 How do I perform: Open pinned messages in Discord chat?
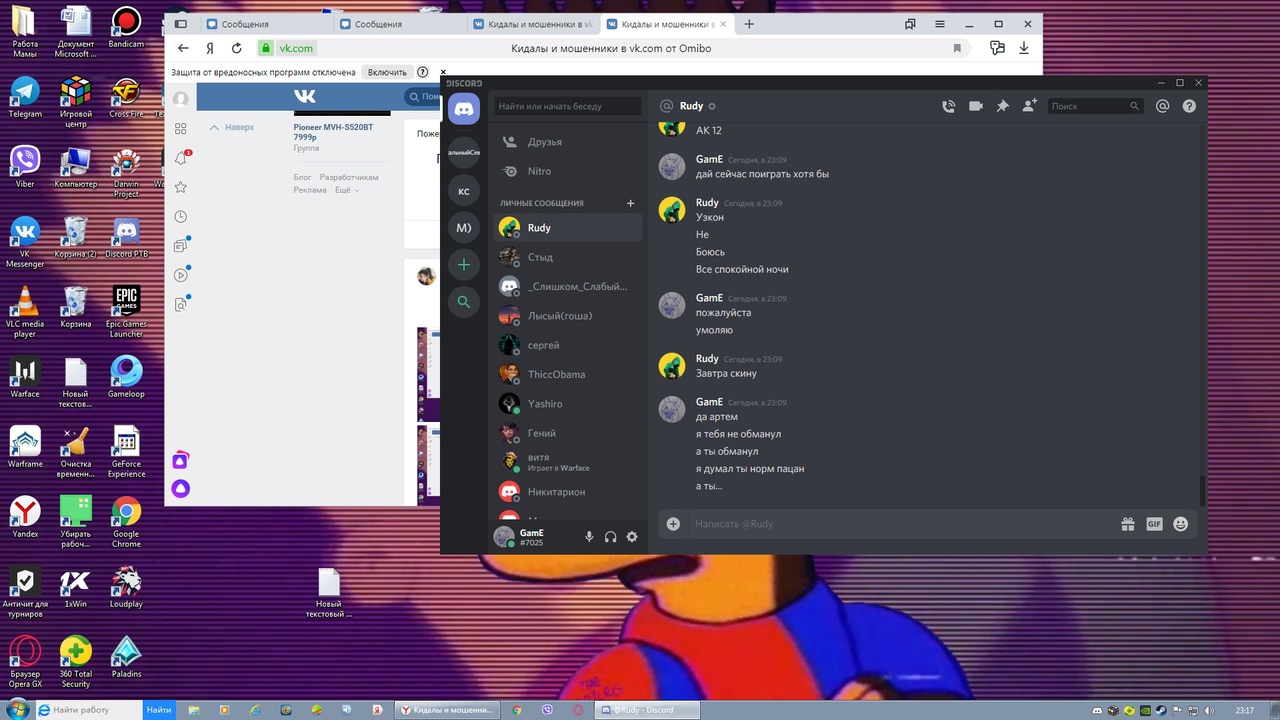point(1002,106)
